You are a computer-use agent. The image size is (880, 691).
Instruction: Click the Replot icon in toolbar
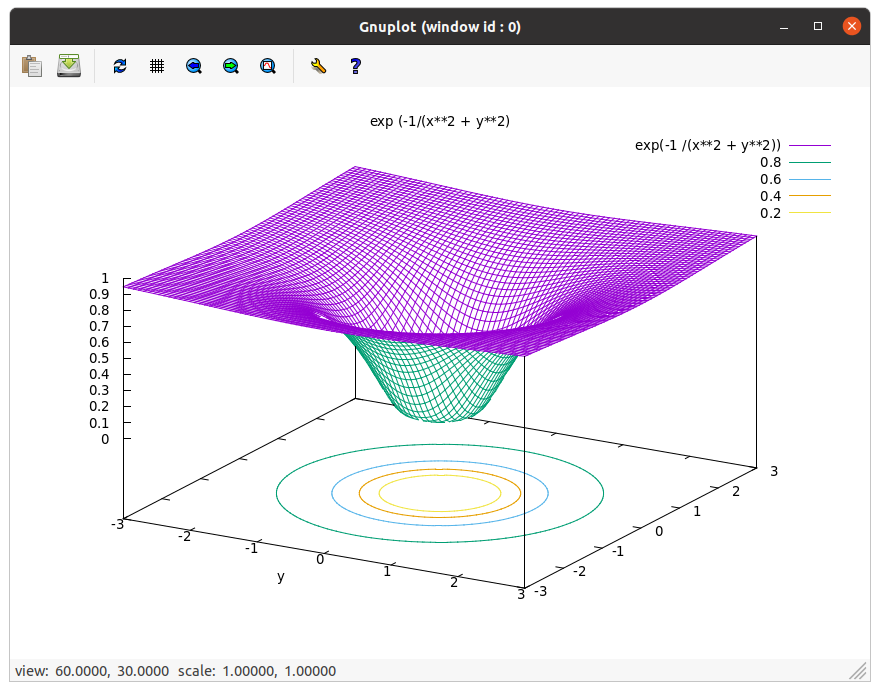click(x=119, y=65)
